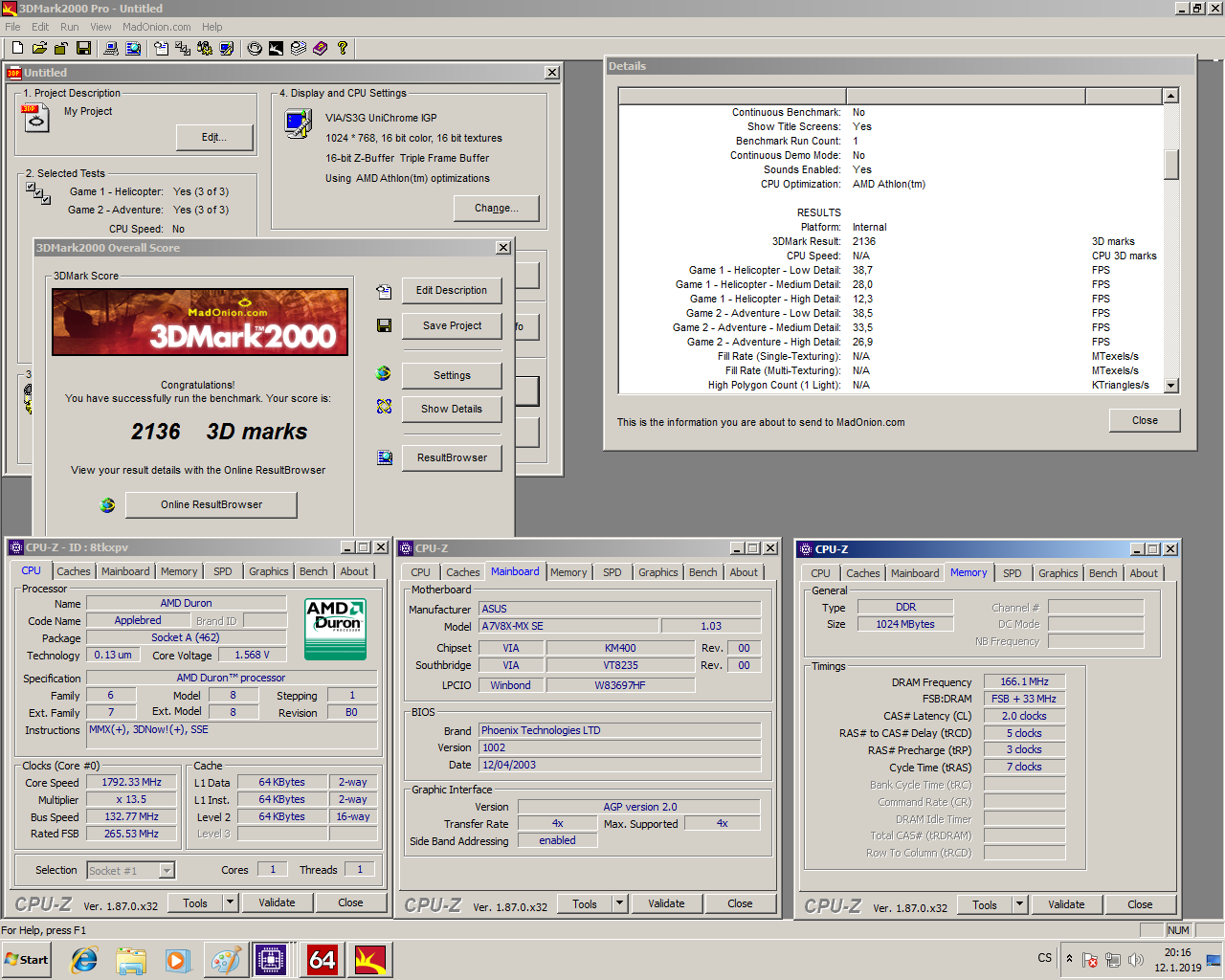Select Bench tab in CPU-Z ID window
1225x980 pixels.
[314, 571]
